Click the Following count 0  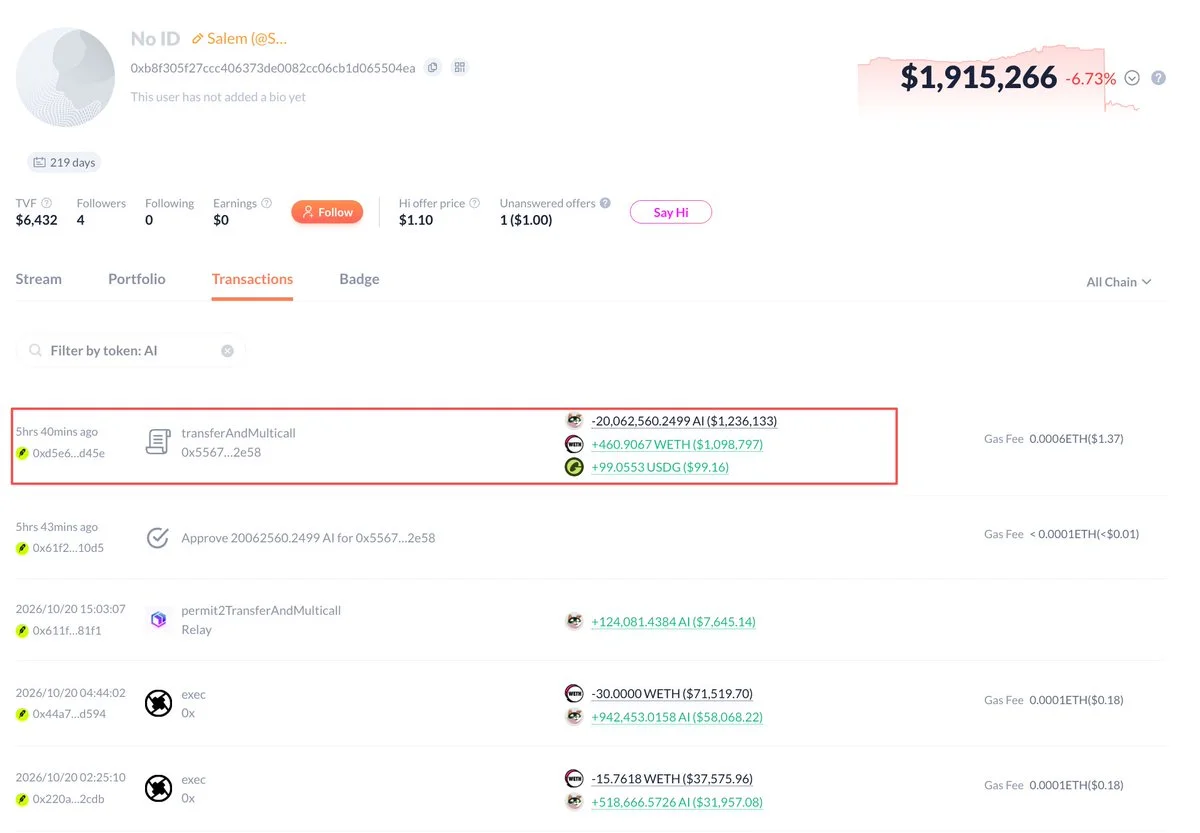(x=149, y=220)
